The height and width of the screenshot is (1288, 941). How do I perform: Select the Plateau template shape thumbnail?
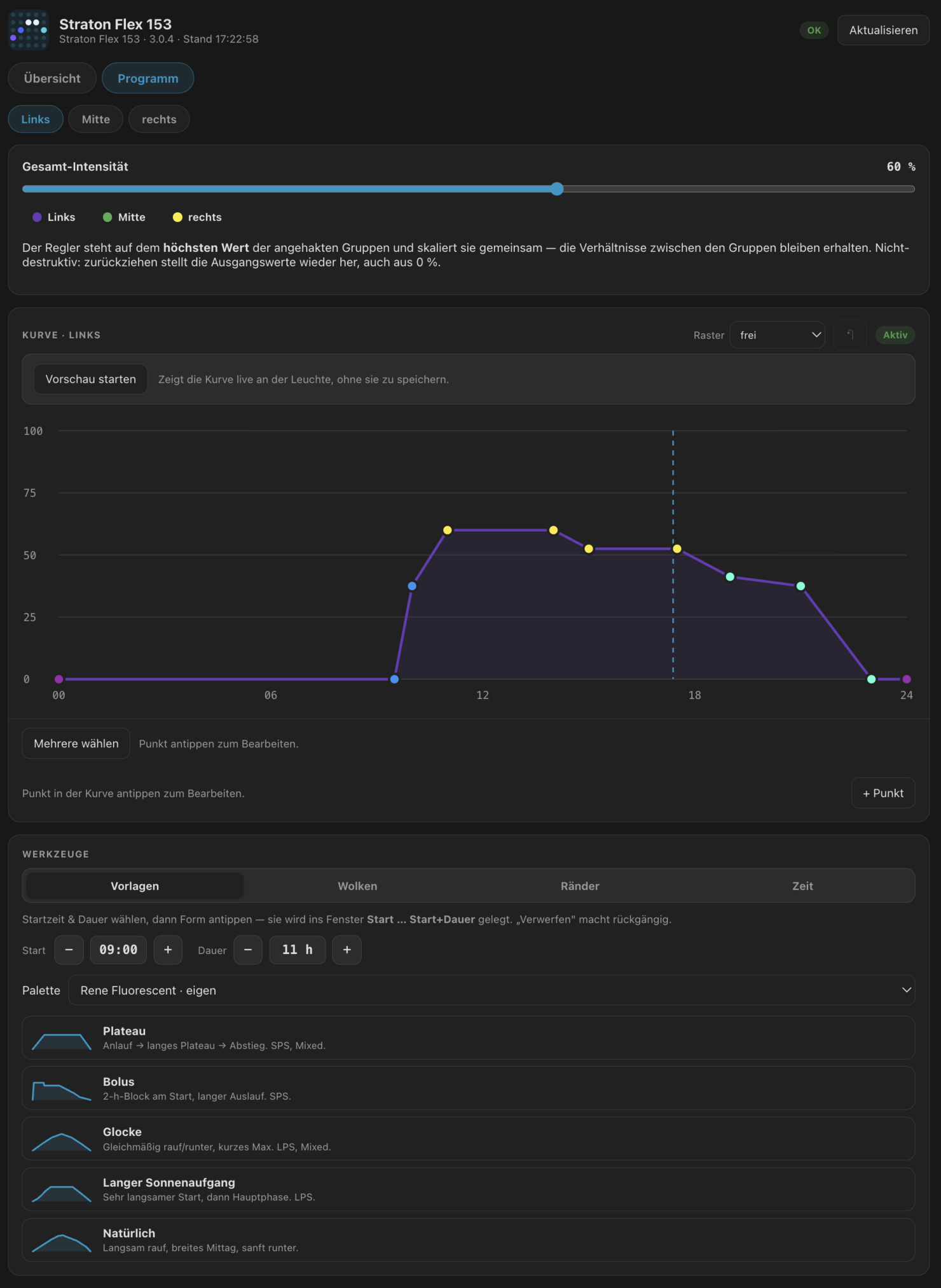62,1041
